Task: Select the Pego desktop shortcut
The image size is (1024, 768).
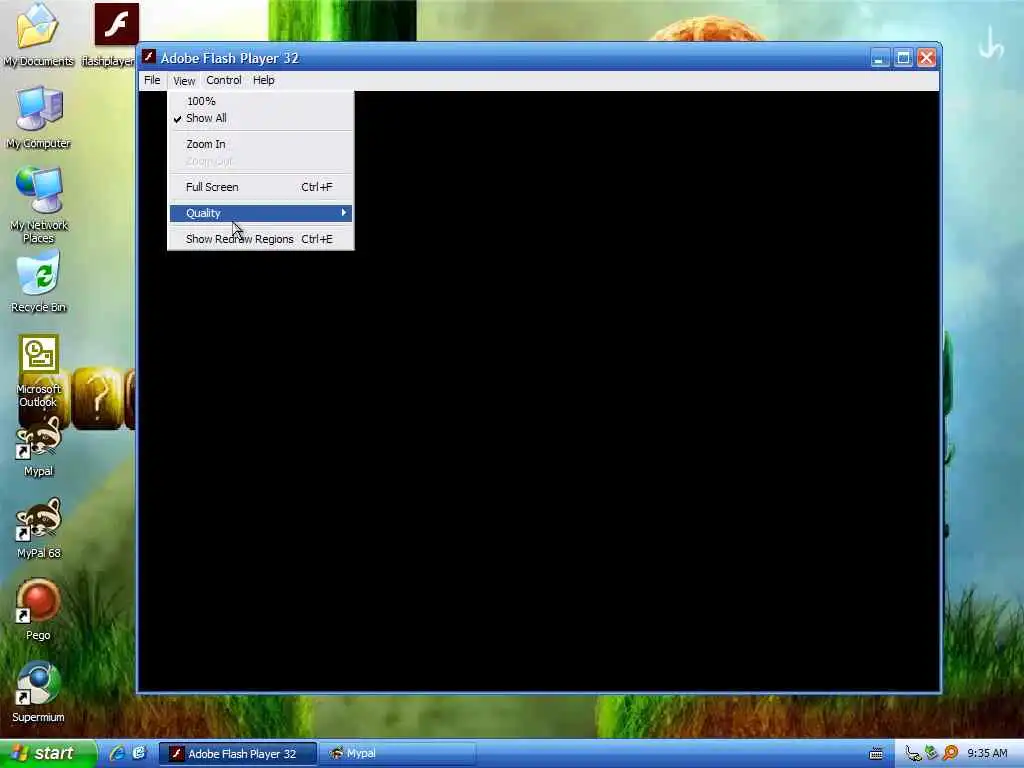Action: (x=38, y=610)
